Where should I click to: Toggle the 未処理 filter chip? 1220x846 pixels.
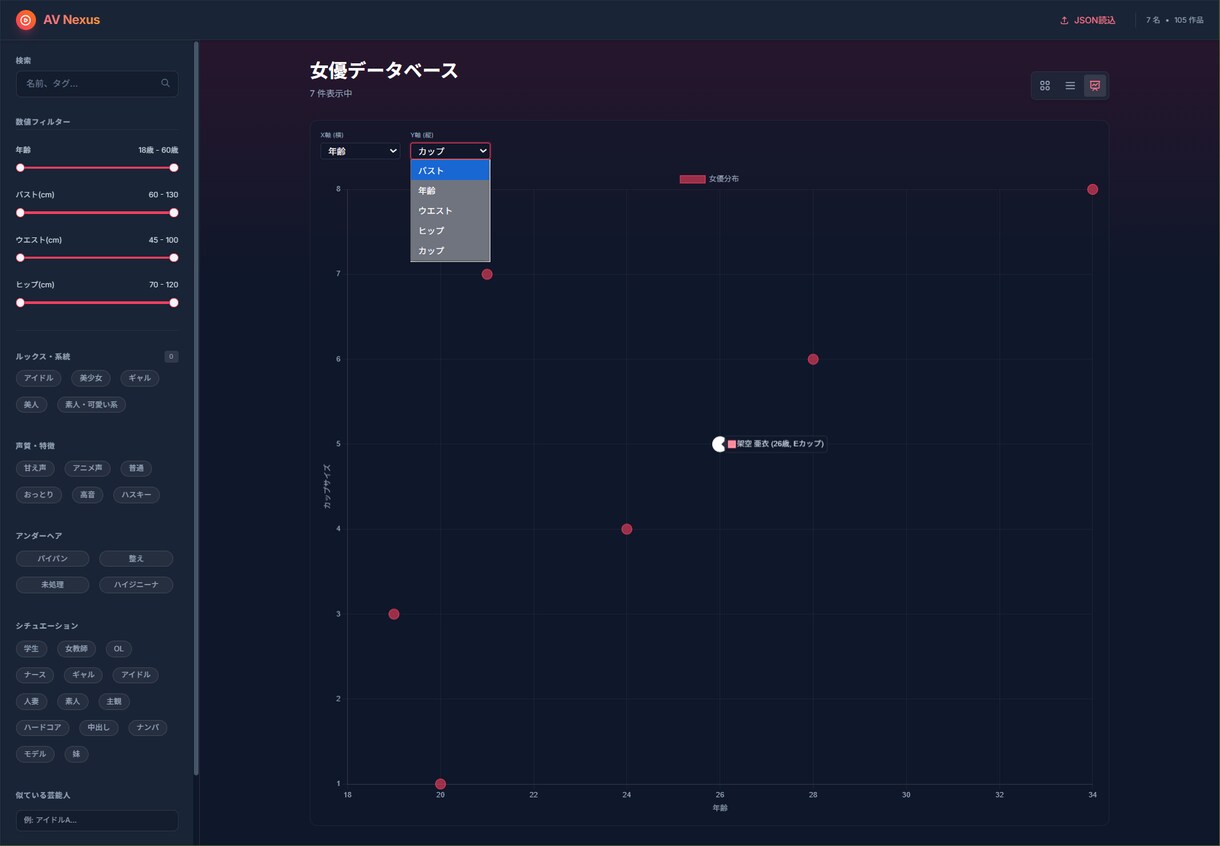click(53, 584)
